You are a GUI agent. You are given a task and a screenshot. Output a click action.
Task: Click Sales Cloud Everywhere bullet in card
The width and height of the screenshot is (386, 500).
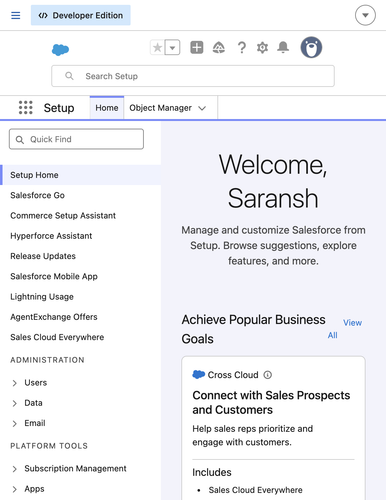click(x=255, y=490)
